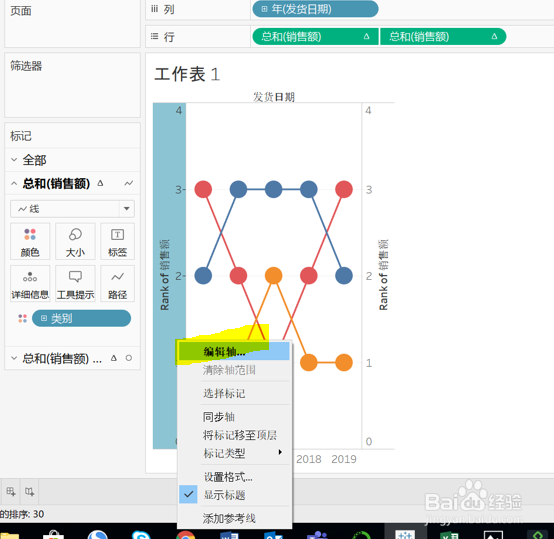Screen dimensions: 554x539
Task: Open the 标记类型 submenu arrow
Action: (x=280, y=452)
